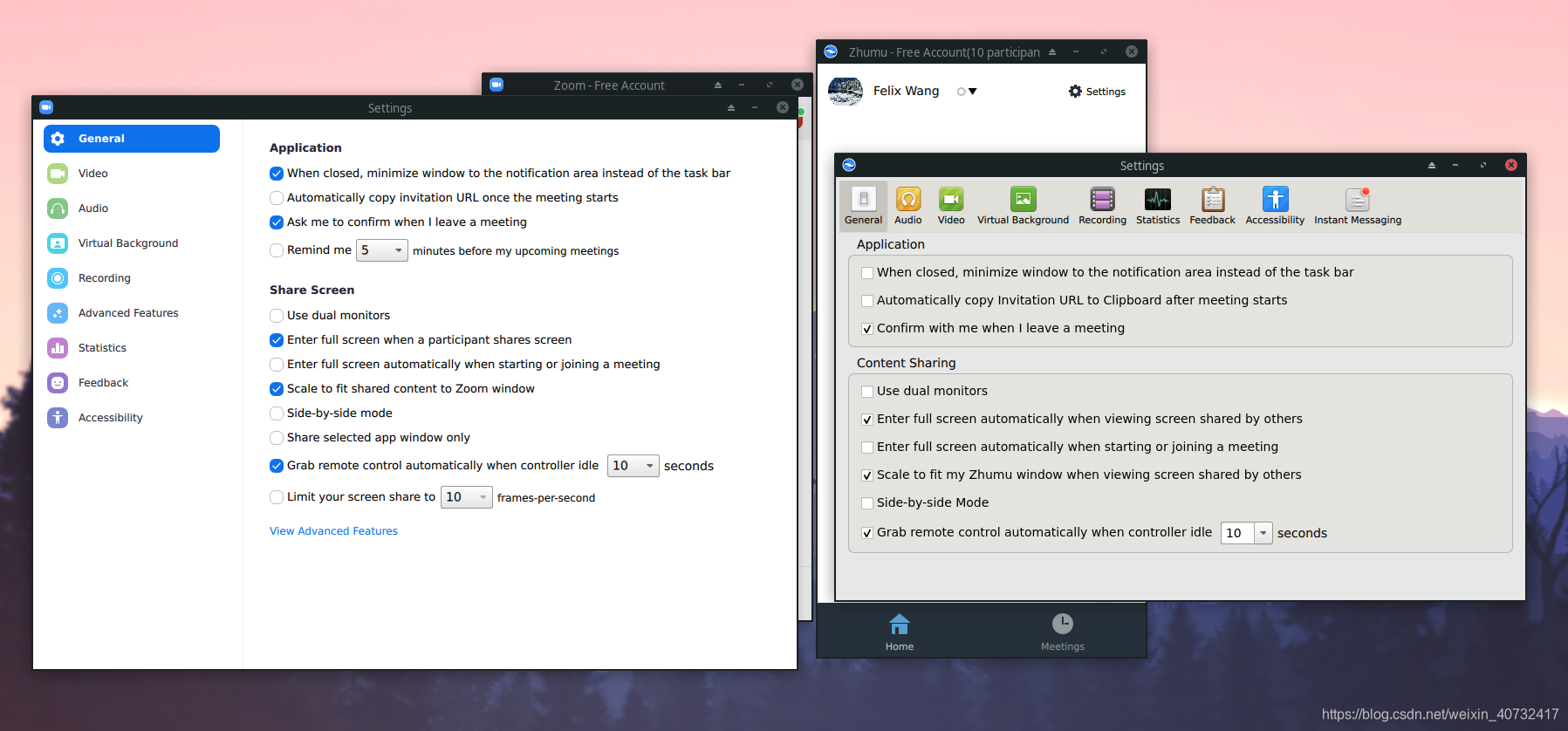Select the General gear icon in Zoom sidebar

[x=58, y=139]
